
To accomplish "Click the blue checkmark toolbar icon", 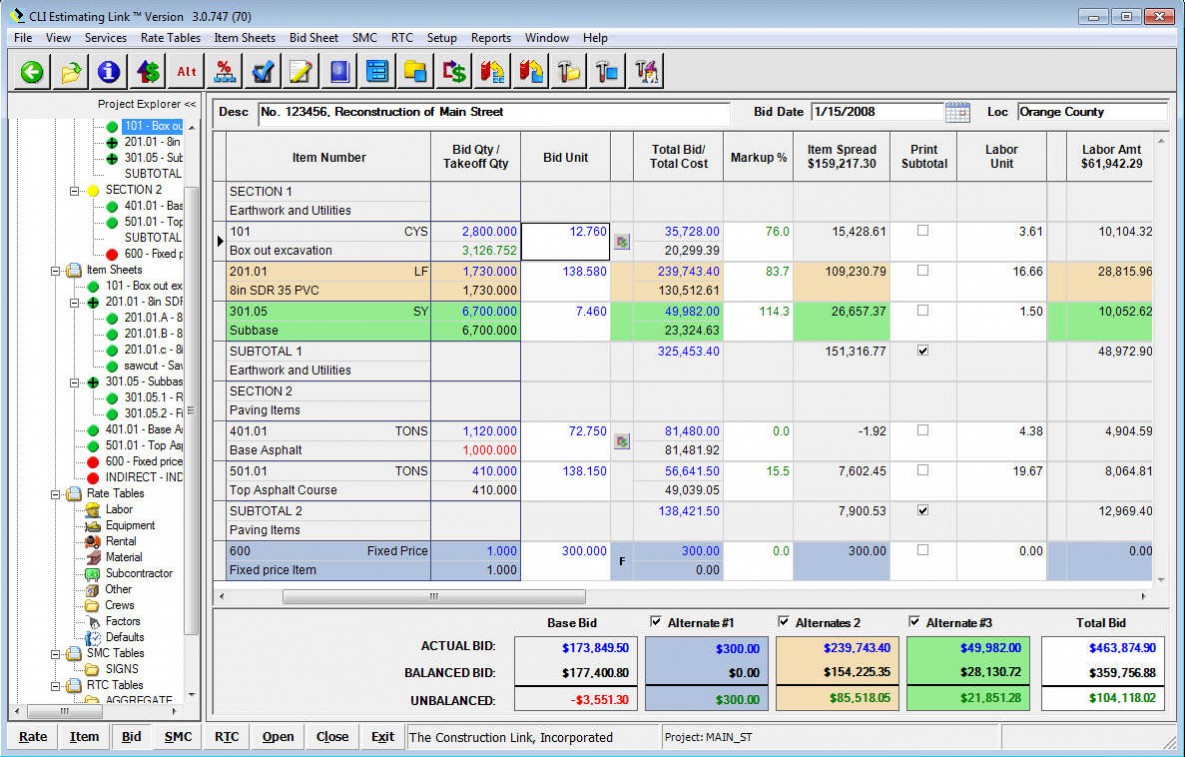I will (x=263, y=72).
